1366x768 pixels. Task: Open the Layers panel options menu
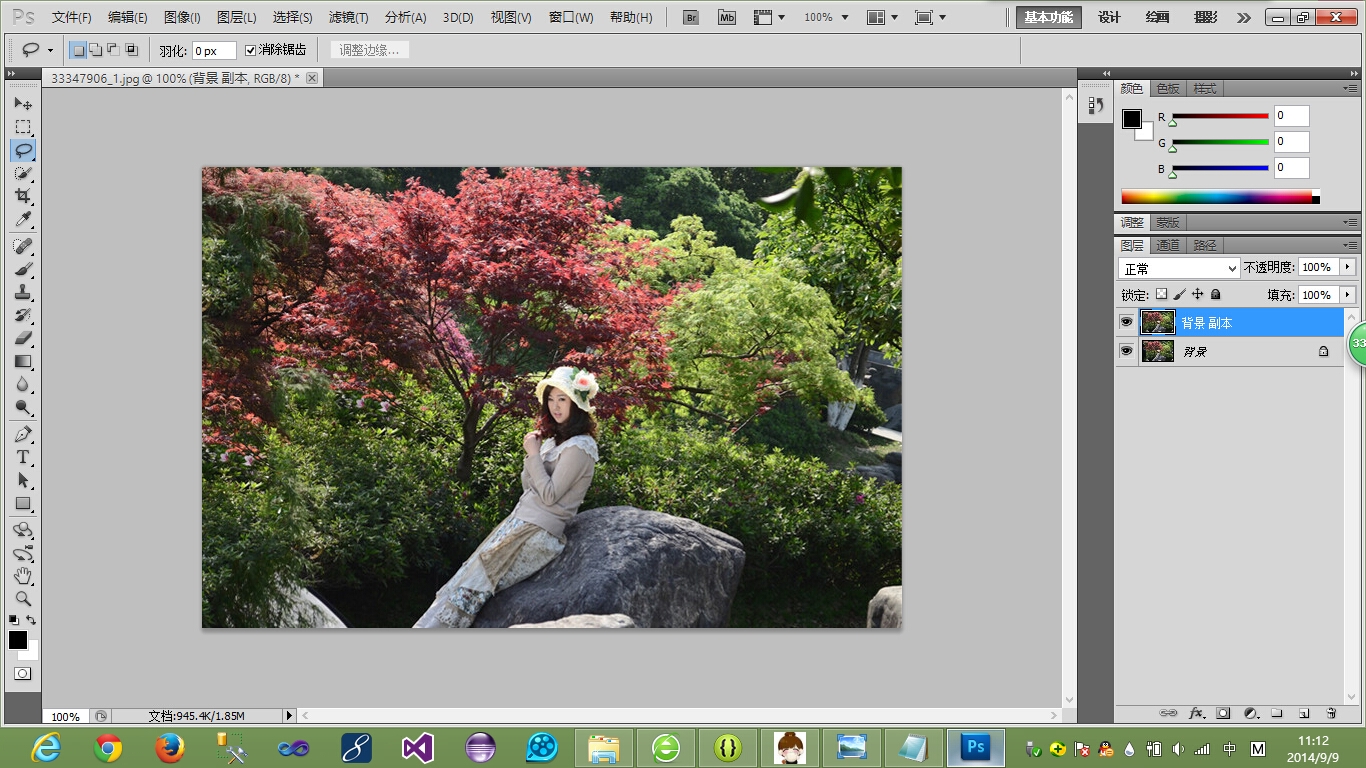tap(1350, 245)
